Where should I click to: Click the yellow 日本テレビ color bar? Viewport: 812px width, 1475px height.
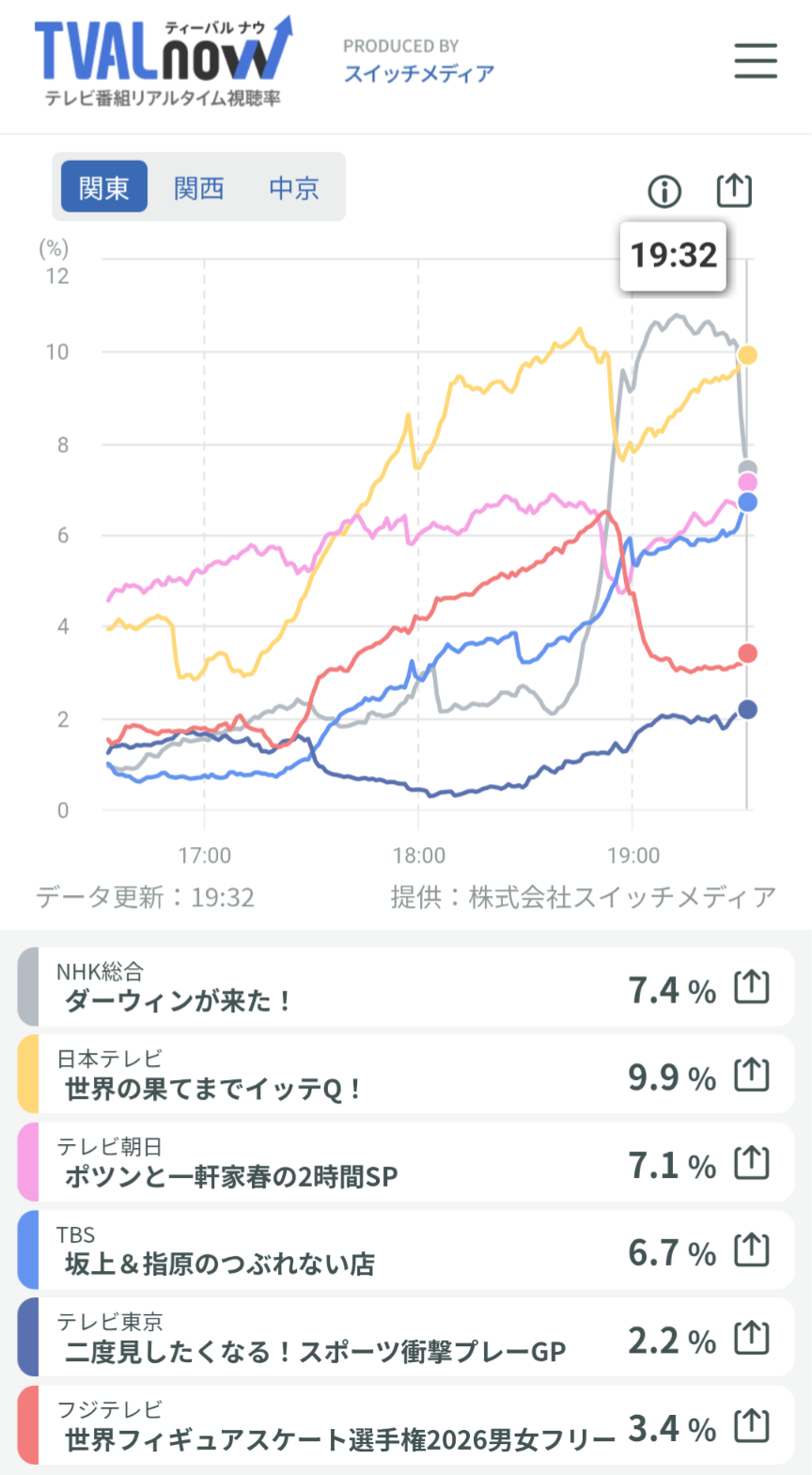click(28, 1074)
